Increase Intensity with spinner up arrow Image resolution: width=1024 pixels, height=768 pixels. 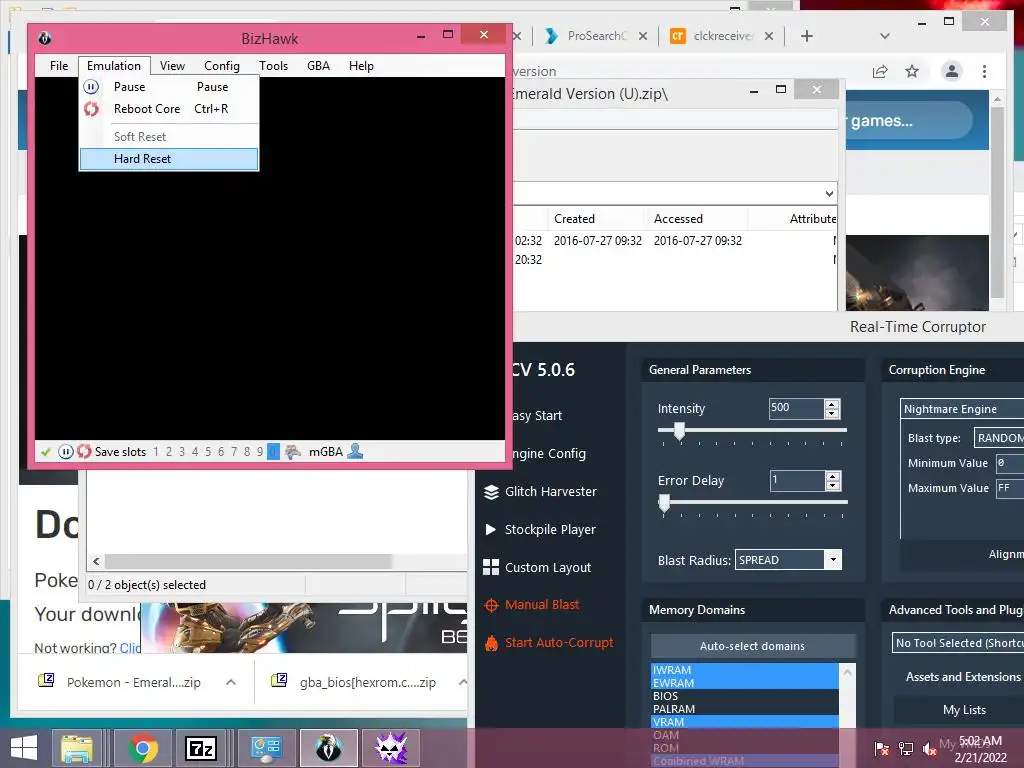point(832,404)
